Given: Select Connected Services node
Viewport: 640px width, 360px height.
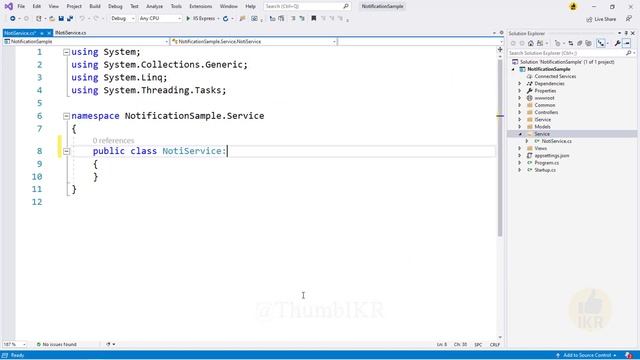Looking at the screenshot, I should click(x=555, y=76).
